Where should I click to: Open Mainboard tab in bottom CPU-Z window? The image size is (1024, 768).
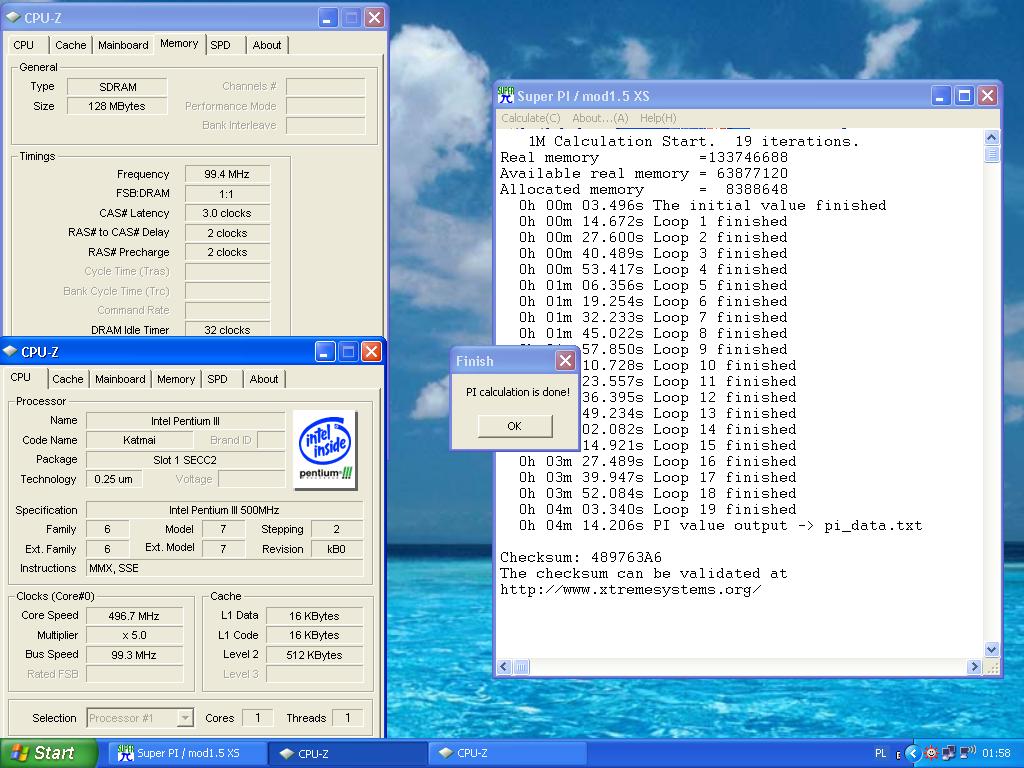pyautogui.click(x=120, y=379)
